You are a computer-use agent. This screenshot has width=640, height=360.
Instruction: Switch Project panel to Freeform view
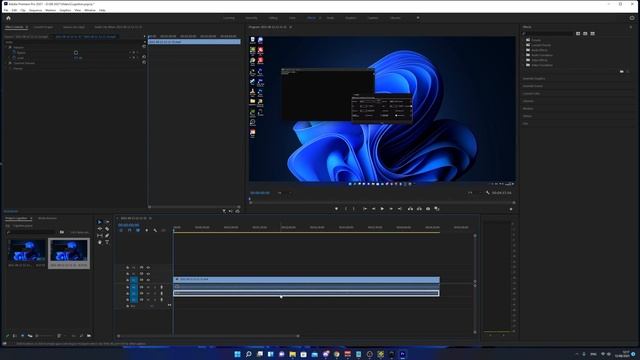(30, 336)
